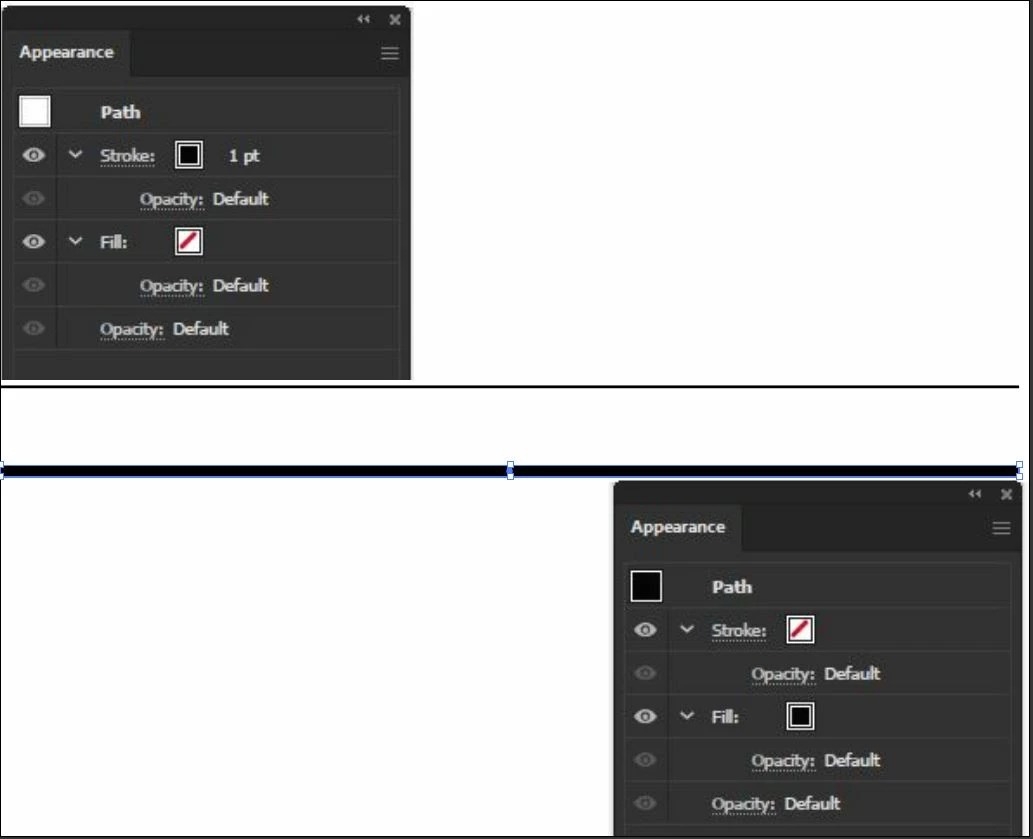This screenshot has height=839, width=1033.
Task: Hide the Stroke in the top Appearance panel
Action: pos(34,155)
